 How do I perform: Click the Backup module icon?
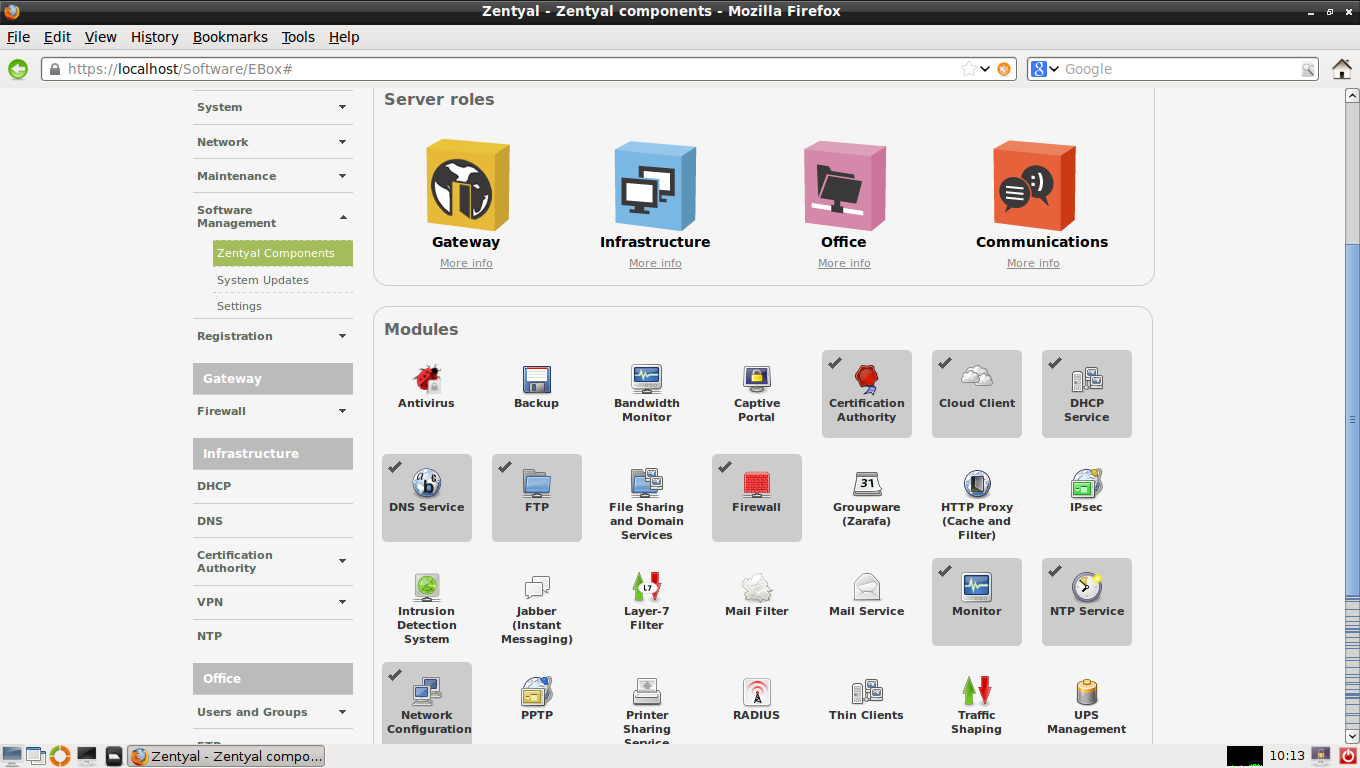[536, 383]
